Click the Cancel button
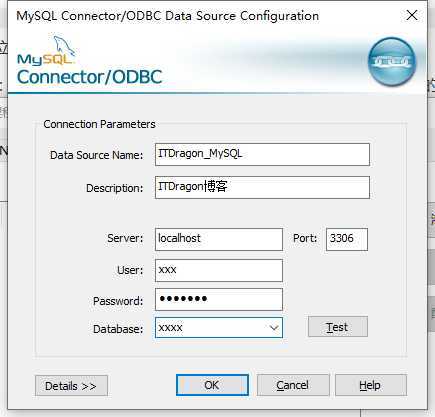Image resolution: width=435 pixels, height=417 pixels. (293, 385)
